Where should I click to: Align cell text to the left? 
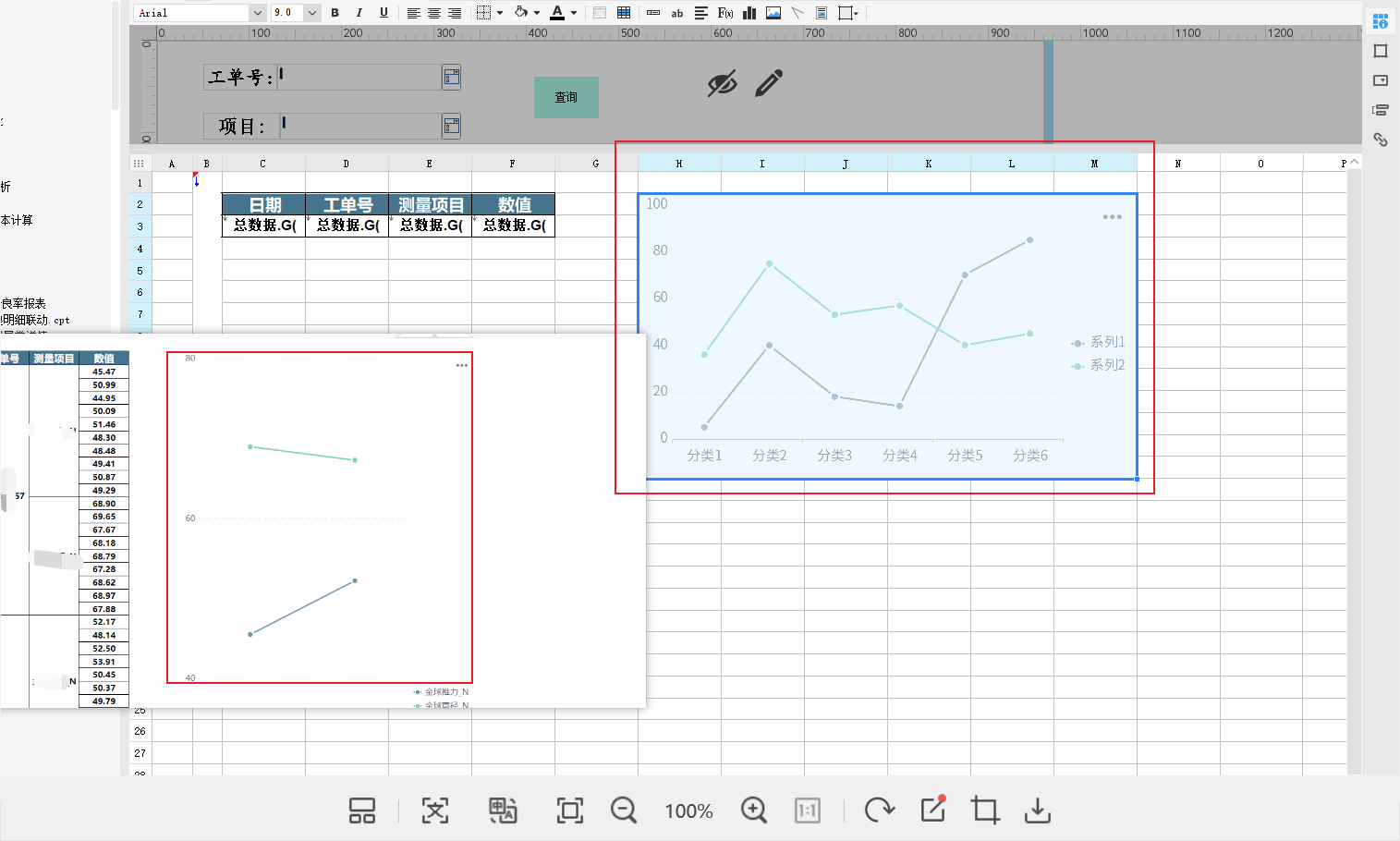tap(413, 13)
